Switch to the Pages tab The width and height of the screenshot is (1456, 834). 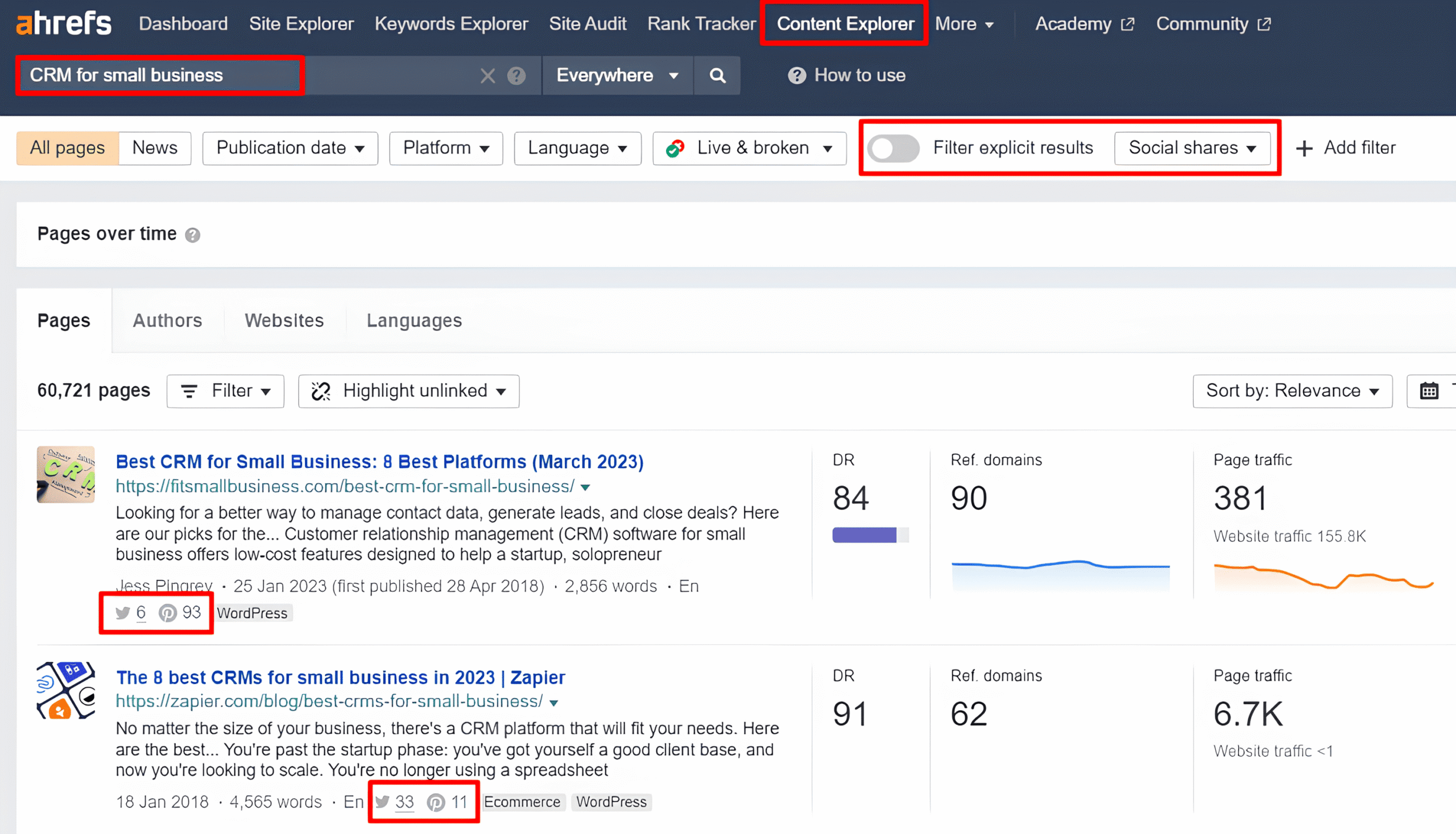64,321
